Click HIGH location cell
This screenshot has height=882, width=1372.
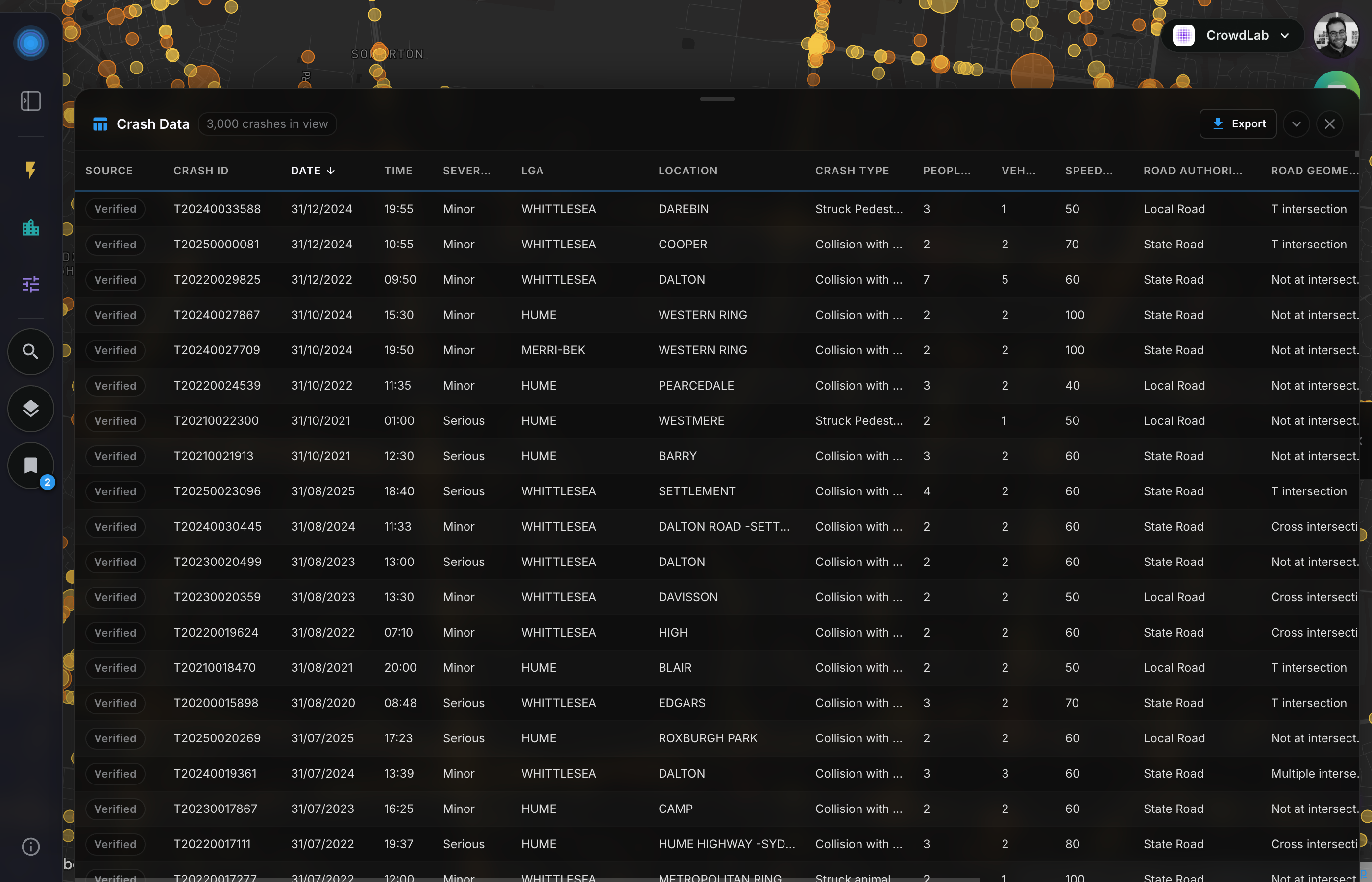[x=673, y=632]
